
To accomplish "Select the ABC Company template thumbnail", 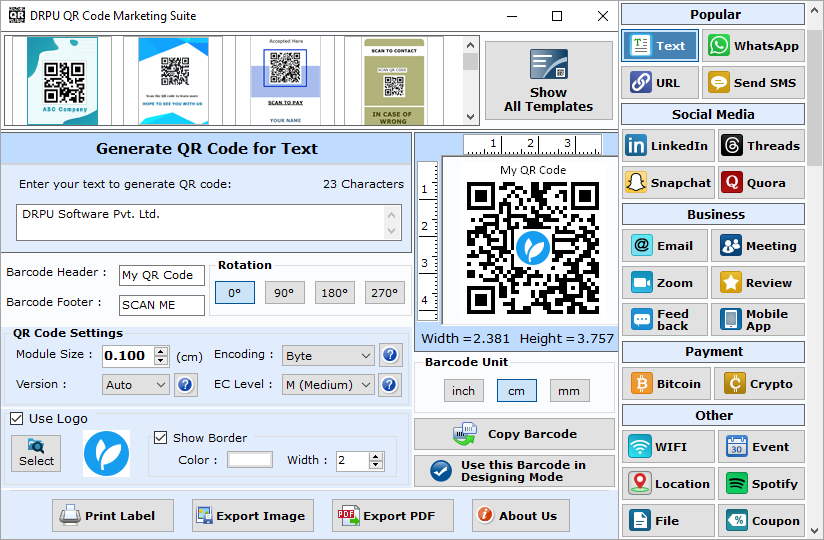I will coord(63,80).
